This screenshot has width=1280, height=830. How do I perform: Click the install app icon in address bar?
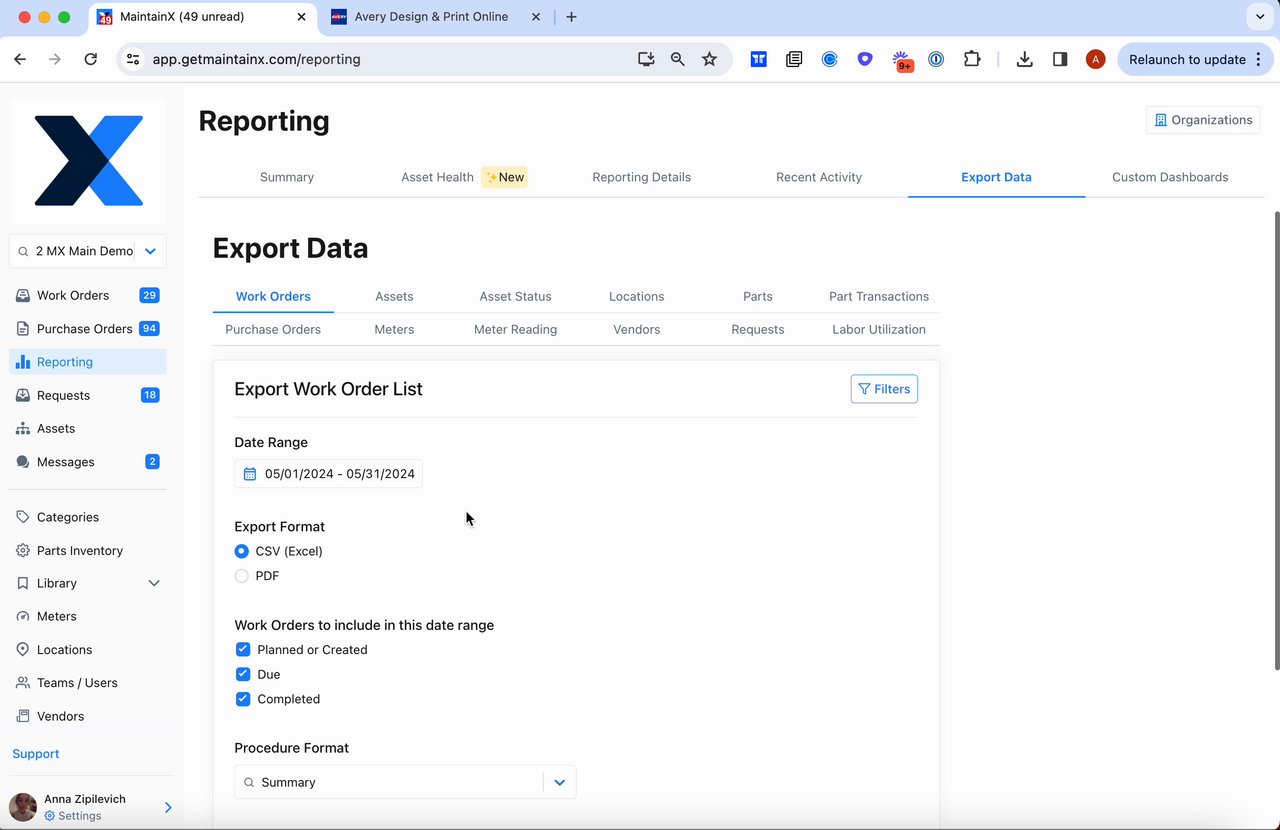click(x=646, y=59)
